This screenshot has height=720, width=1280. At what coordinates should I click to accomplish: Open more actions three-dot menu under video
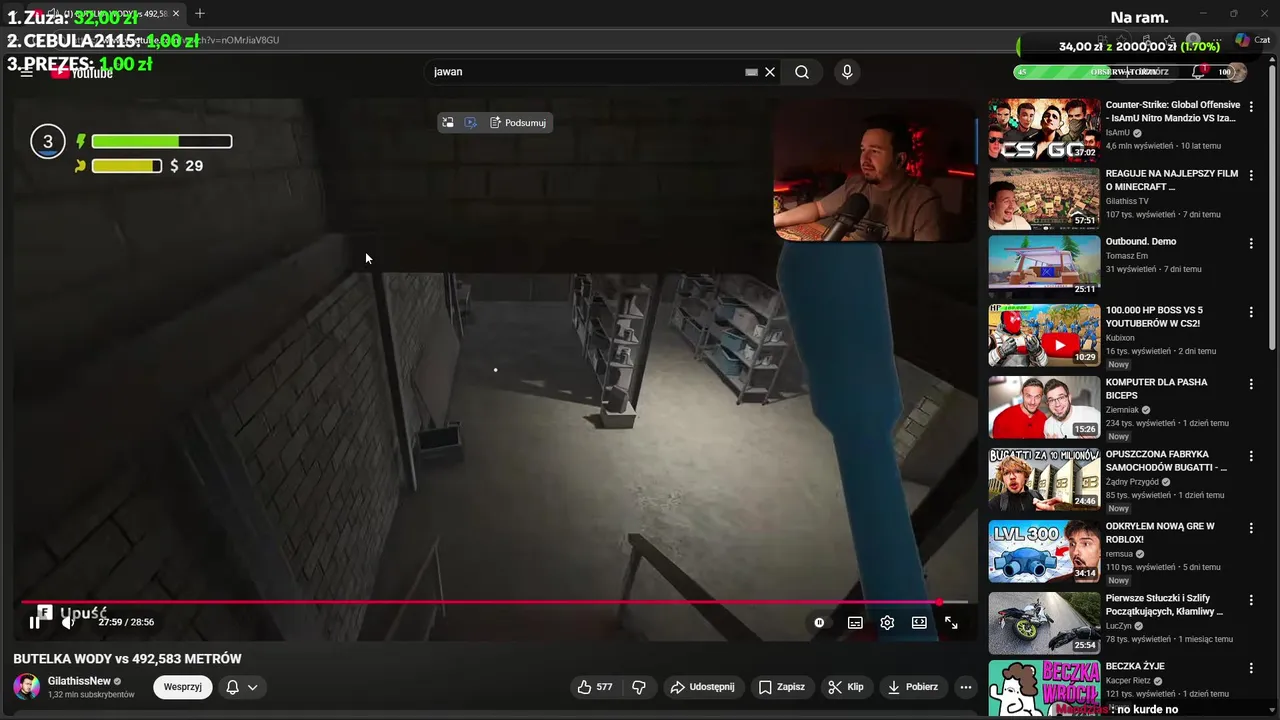965,687
